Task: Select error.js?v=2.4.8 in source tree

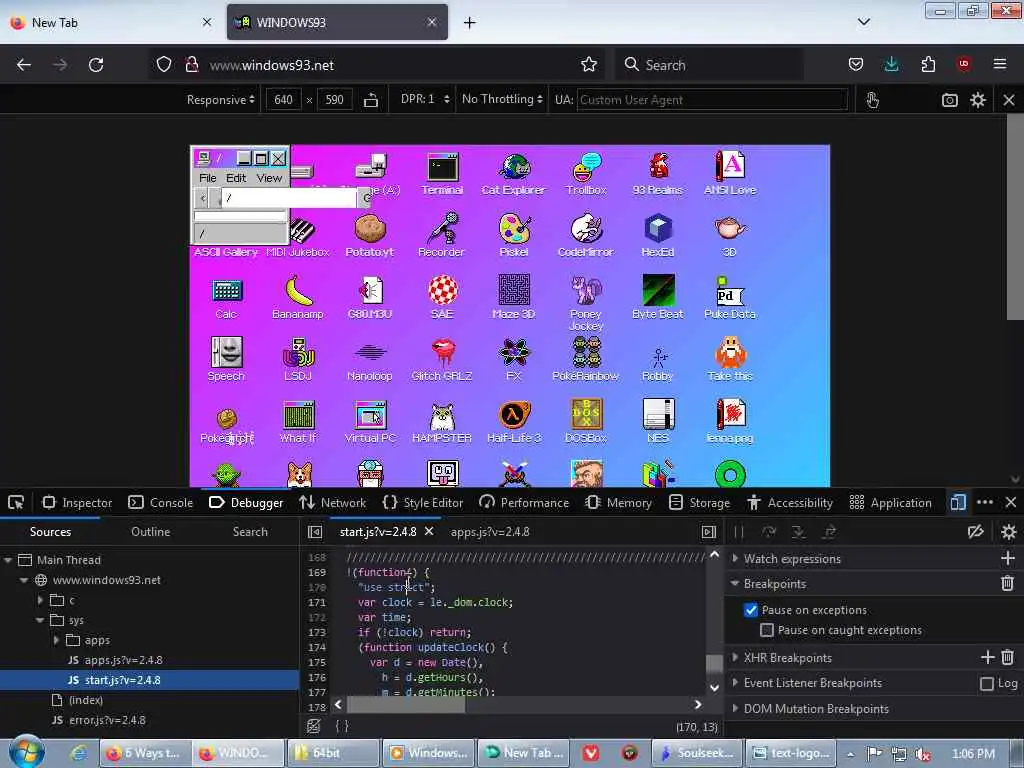Action: coord(107,720)
